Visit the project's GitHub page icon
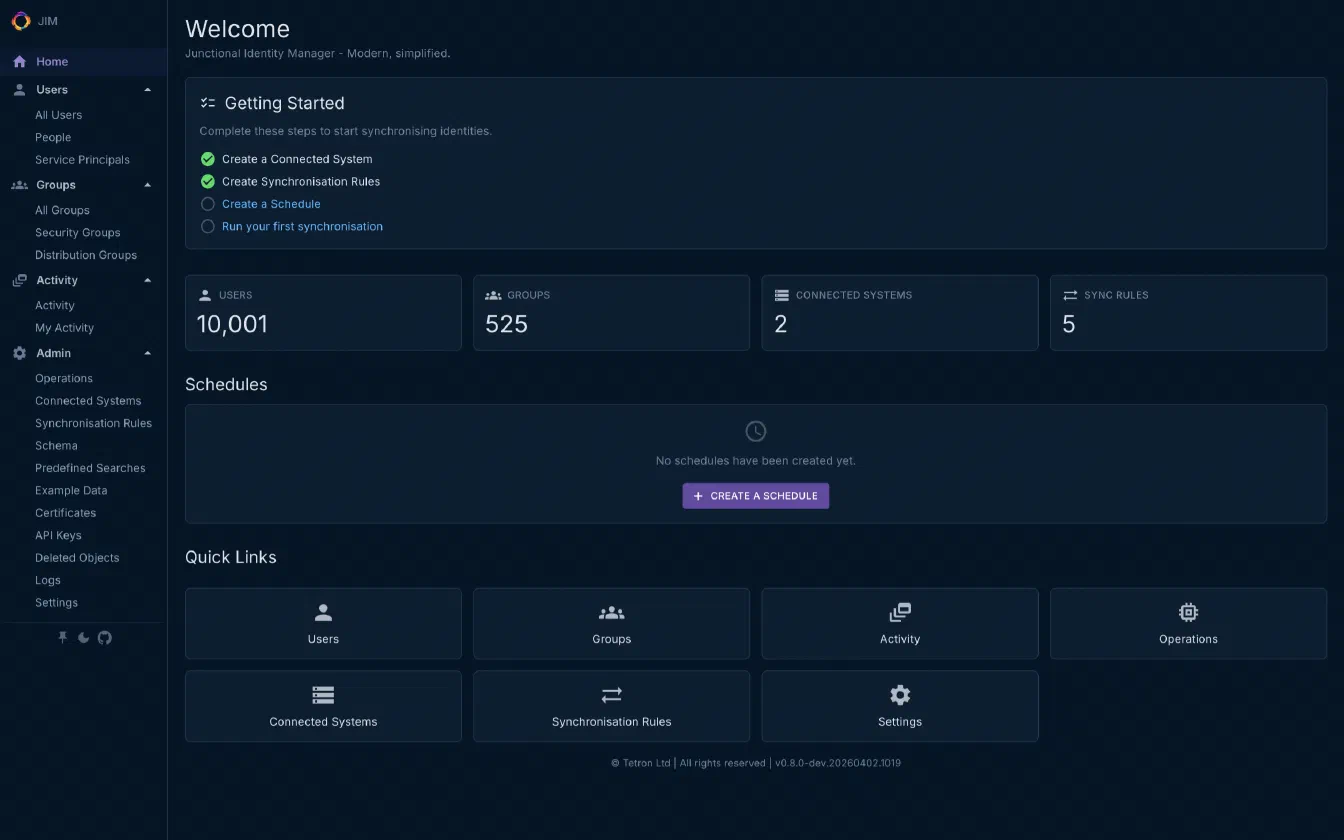Image resolution: width=1344 pixels, height=840 pixels. click(x=104, y=637)
